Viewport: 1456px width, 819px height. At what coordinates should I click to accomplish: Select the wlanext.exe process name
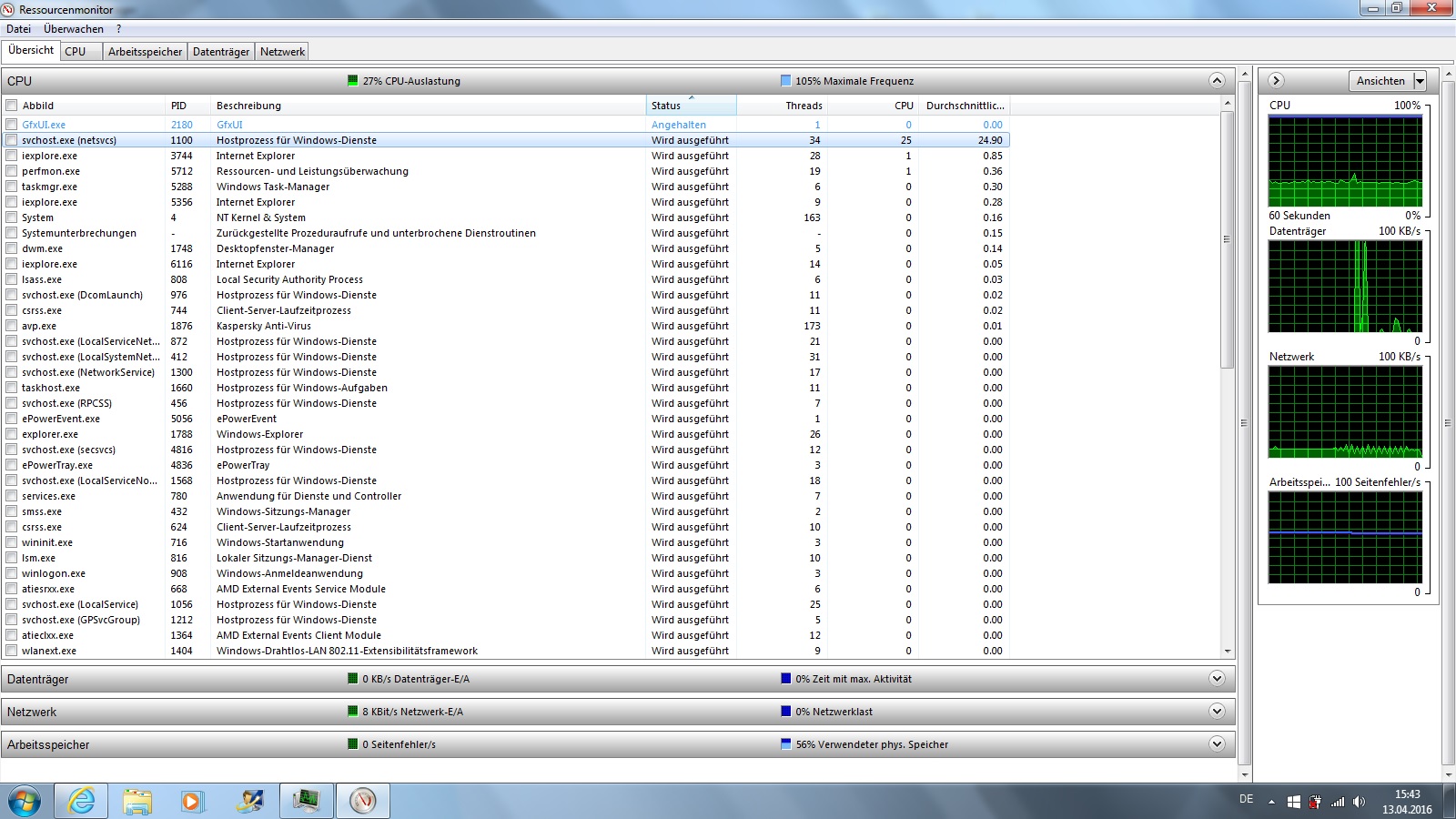coord(49,651)
